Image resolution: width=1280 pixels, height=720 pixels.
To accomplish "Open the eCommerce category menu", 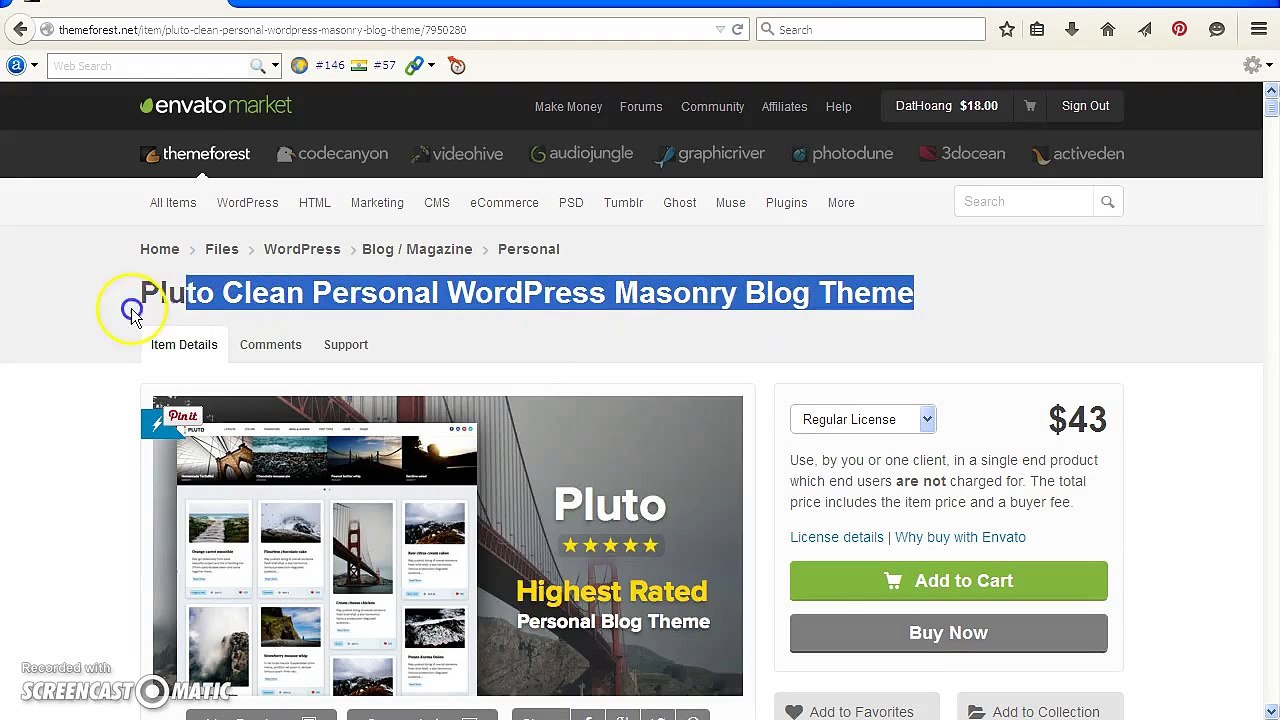I will (x=504, y=203).
